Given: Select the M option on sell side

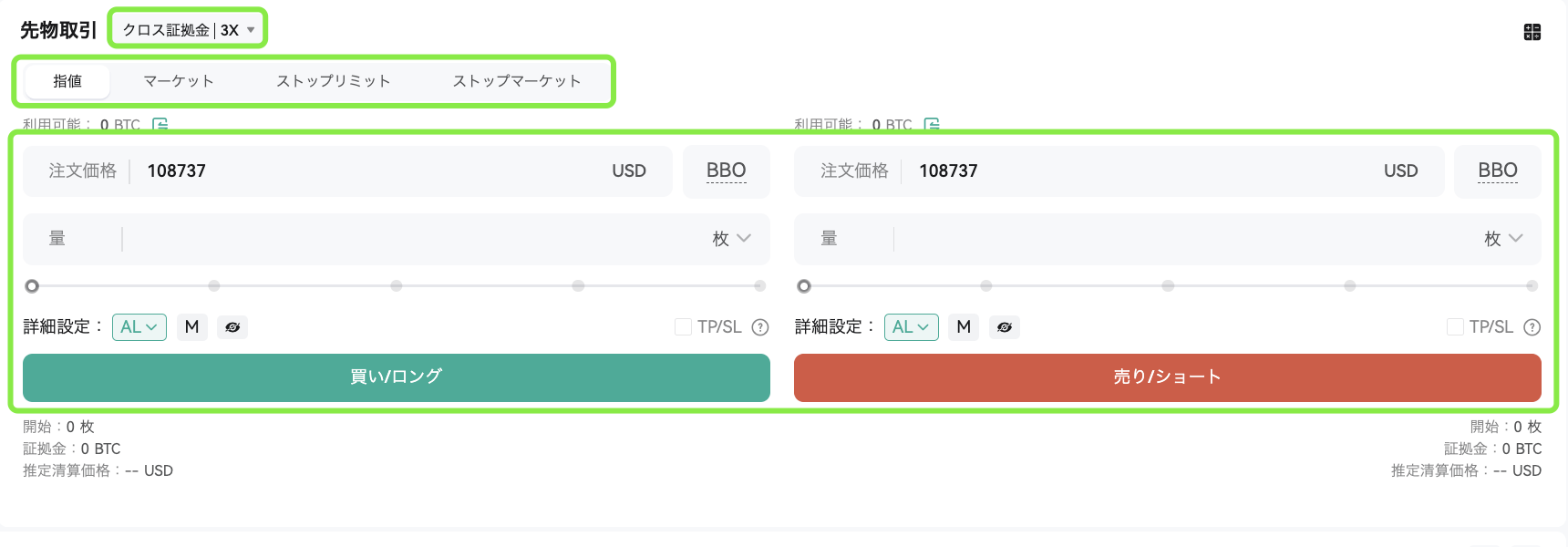Looking at the screenshot, I should click(x=964, y=327).
